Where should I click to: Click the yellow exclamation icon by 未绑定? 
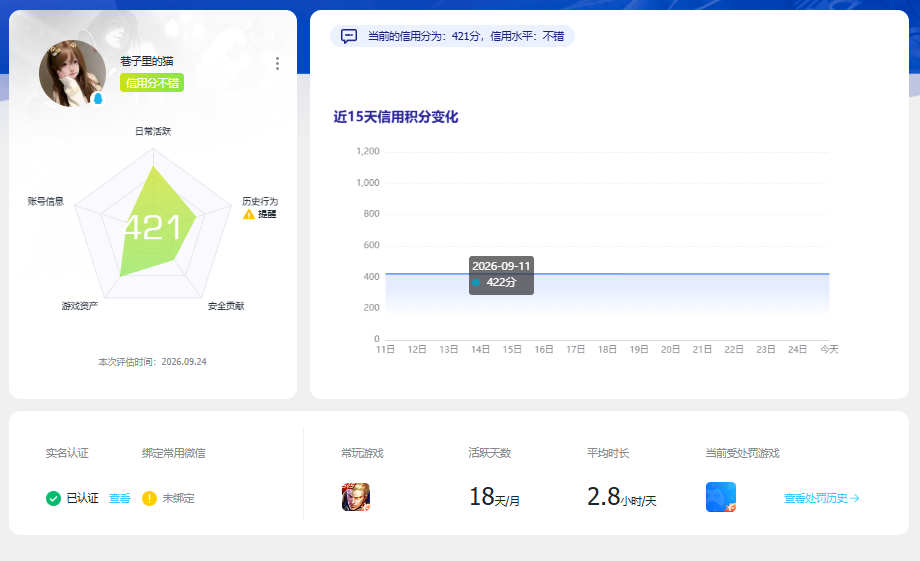click(150, 498)
